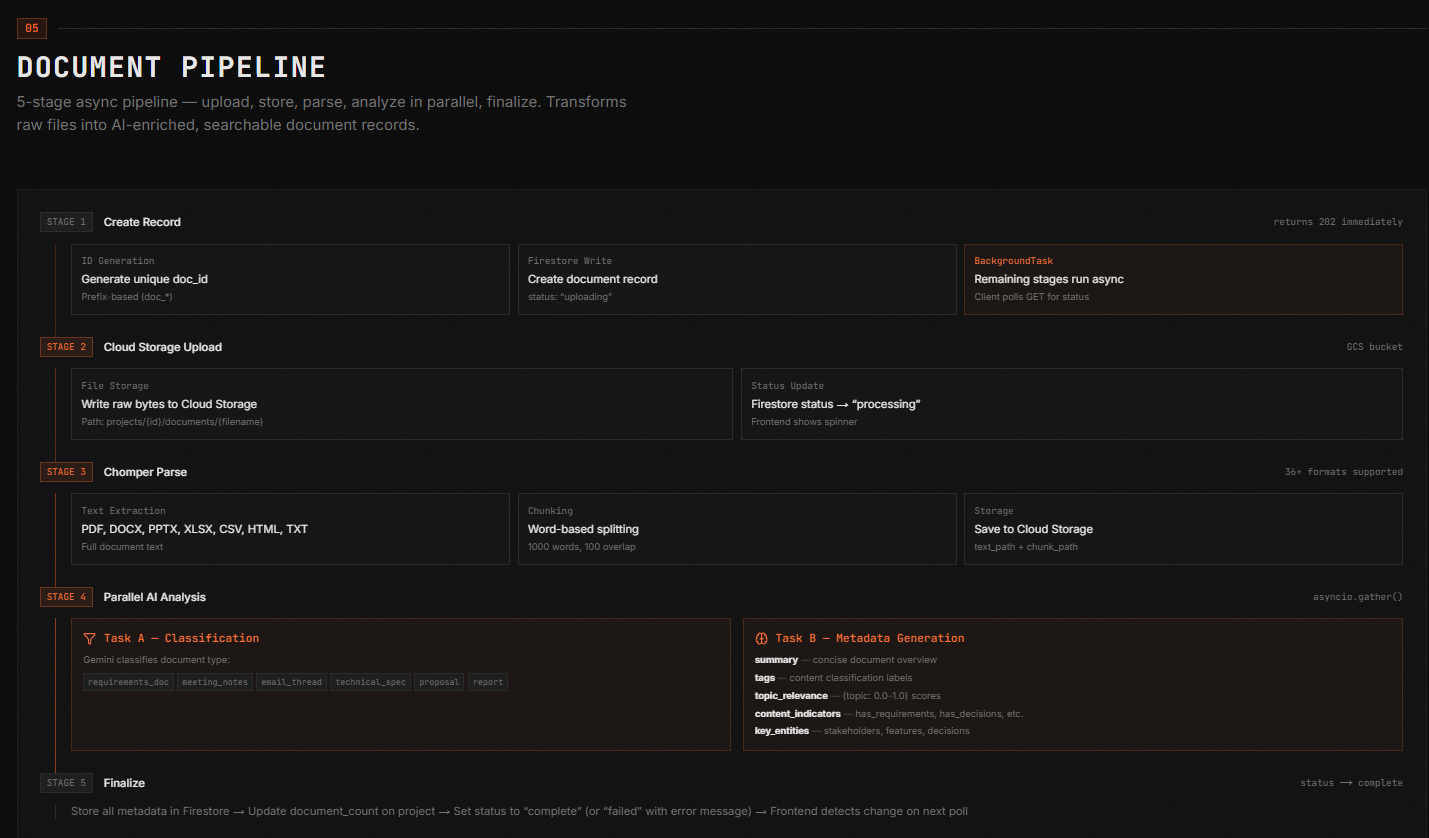Screen dimensions: 1429x838
Task: Click the STAGE 4 badge
Action: tap(67, 597)
